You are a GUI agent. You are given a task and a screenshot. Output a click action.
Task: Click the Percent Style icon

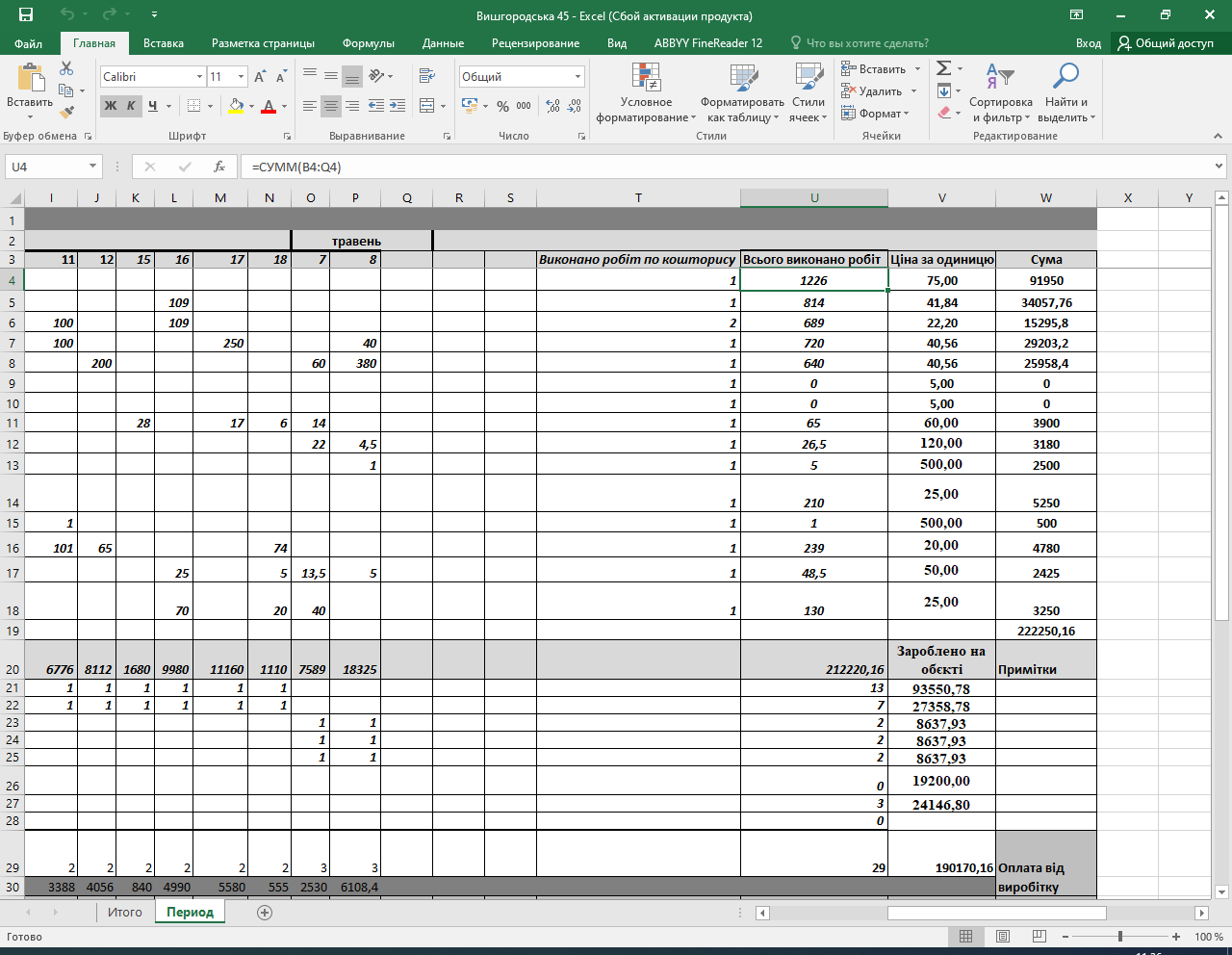pos(502,106)
